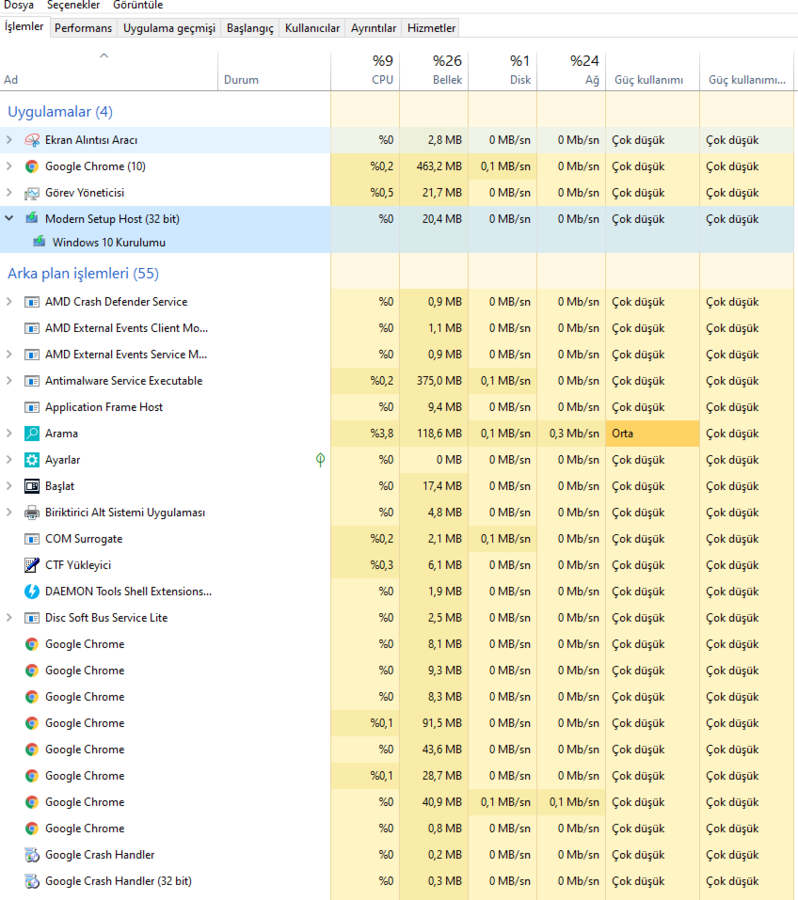Expand the Ekran Alıntısı Aracı row
Screen dimensions: 798x900
9,140
